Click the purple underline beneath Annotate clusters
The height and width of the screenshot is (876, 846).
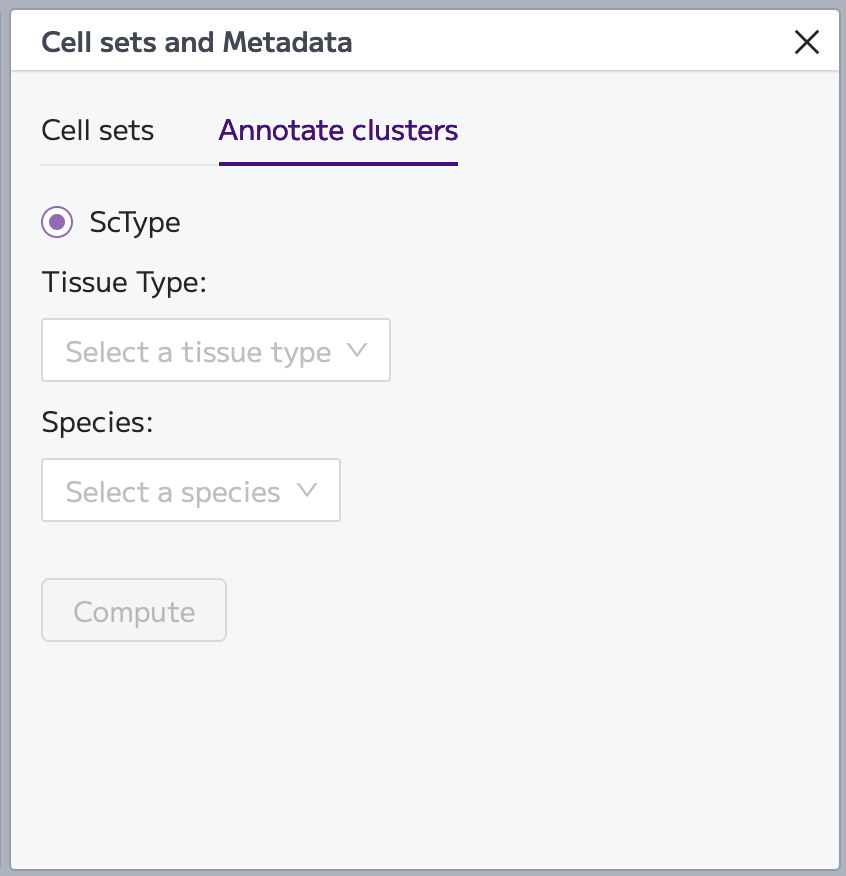click(339, 164)
